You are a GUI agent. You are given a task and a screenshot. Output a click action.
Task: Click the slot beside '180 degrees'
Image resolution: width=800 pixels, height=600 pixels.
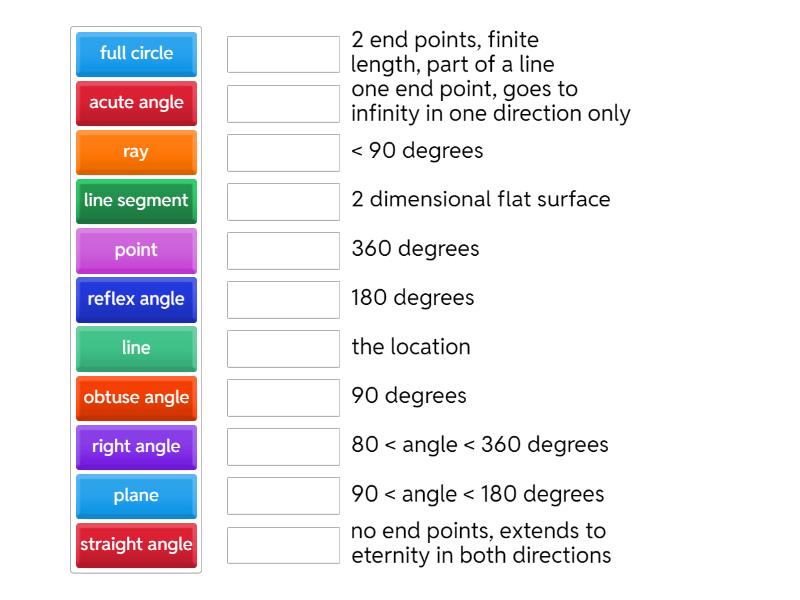point(283,299)
